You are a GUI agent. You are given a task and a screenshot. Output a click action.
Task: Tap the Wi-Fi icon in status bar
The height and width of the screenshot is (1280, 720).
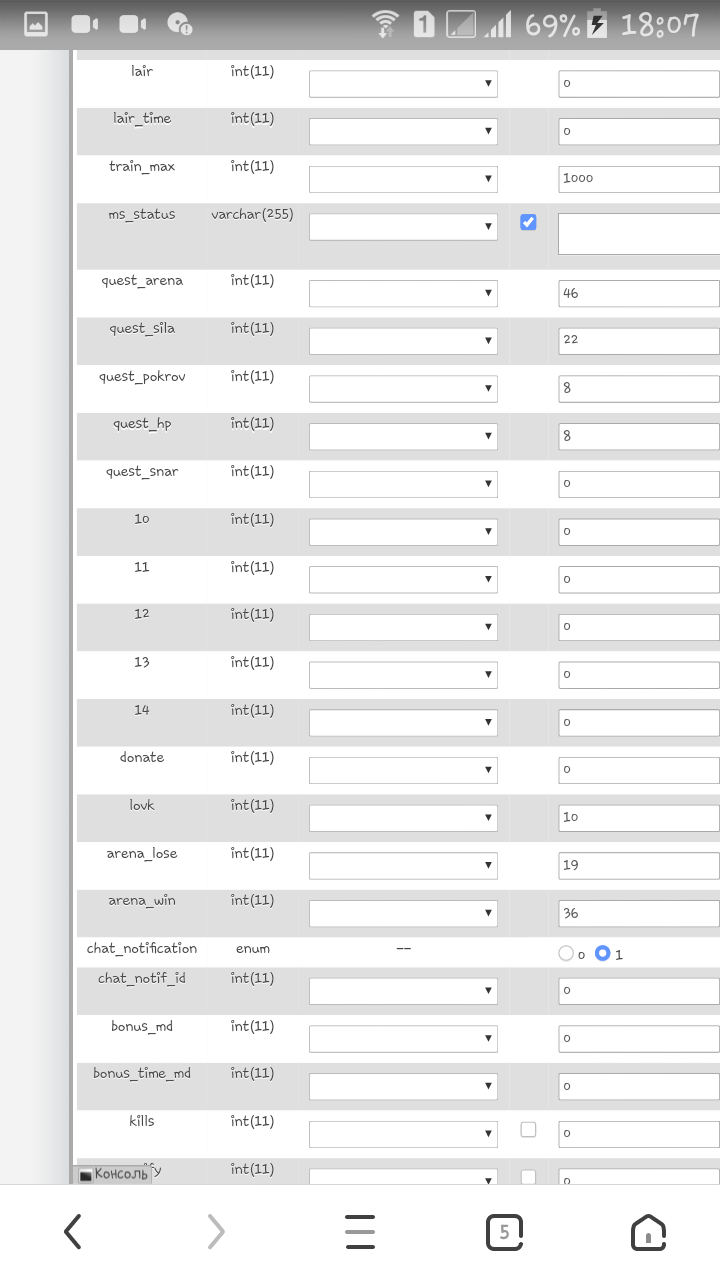coord(384,24)
